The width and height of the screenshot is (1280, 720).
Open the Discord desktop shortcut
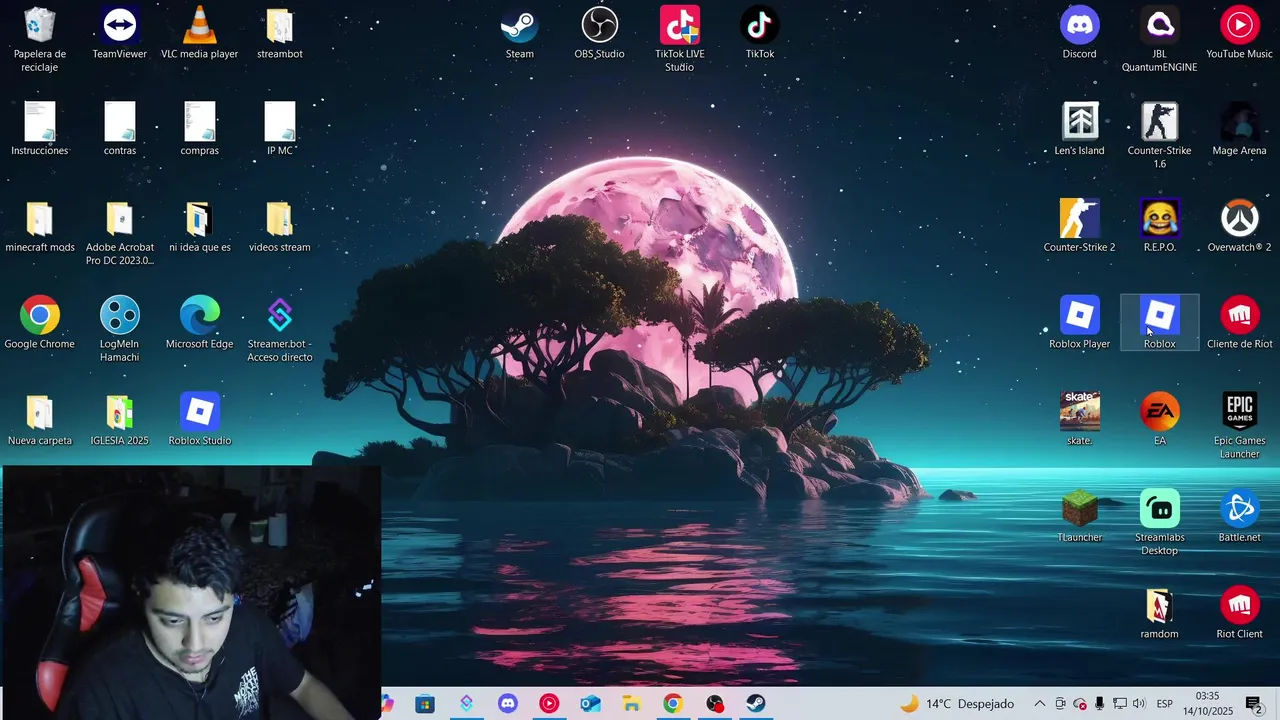coord(1080,34)
